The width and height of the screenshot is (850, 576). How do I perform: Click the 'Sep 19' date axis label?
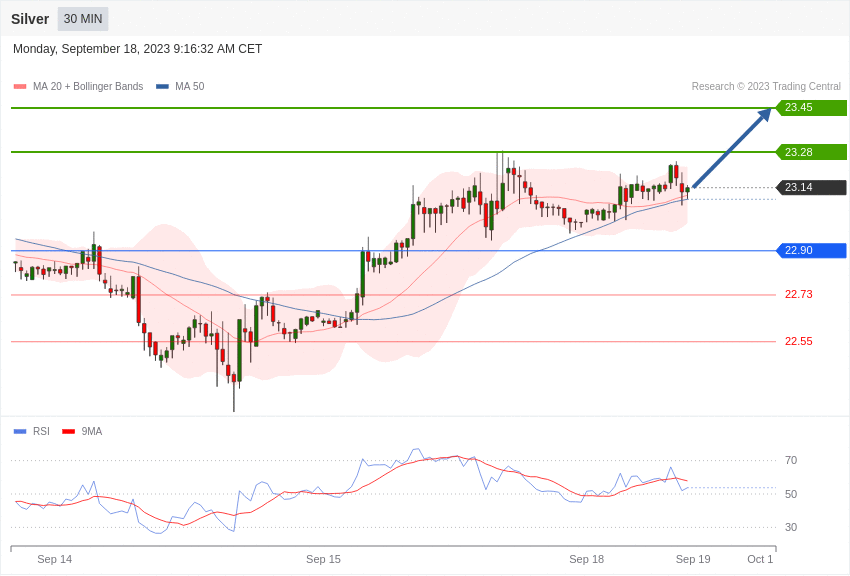(x=693, y=559)
